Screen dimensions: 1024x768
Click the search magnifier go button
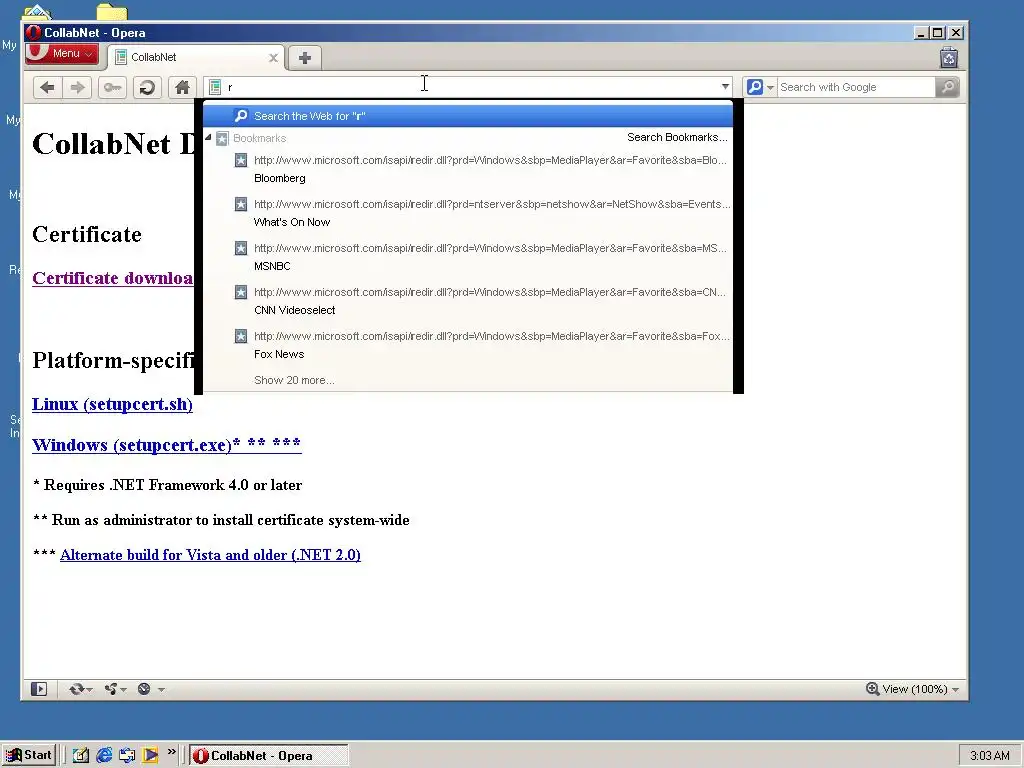point(948,87)
